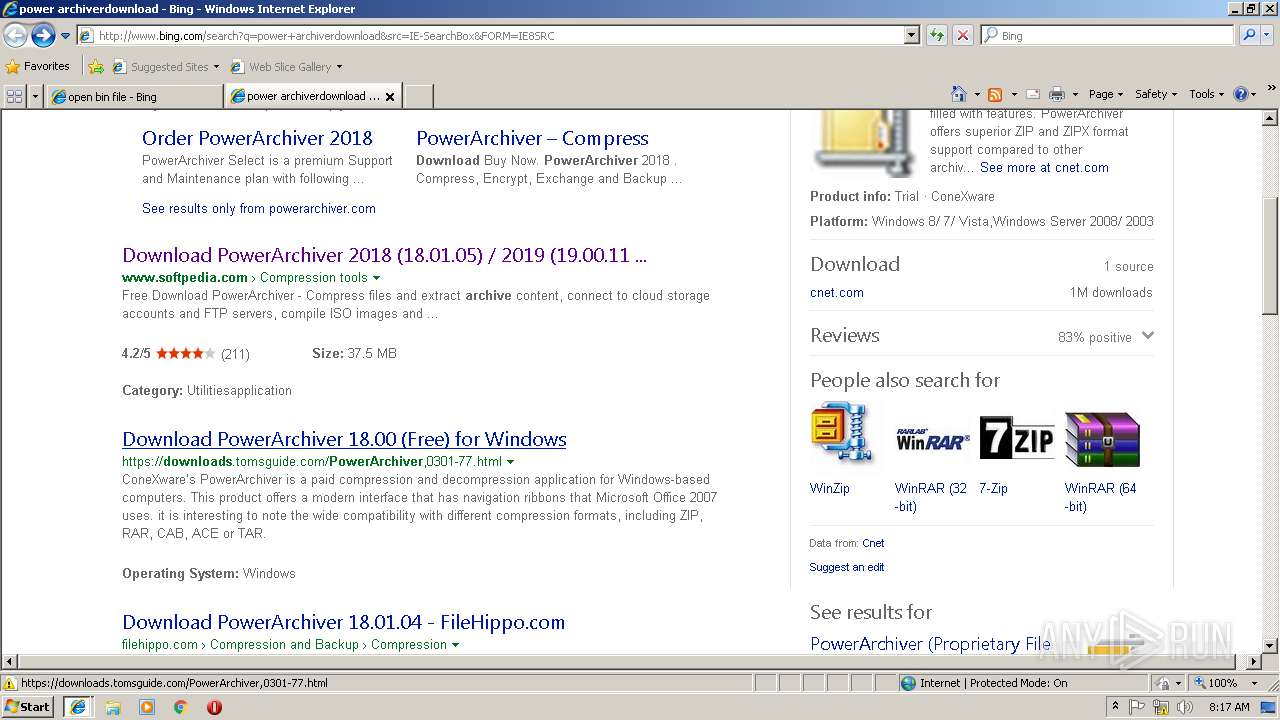Image resolution: width=1280 pixels, height=720 pixels.
Task: Click the RSS feeds icon
Action: (x=995, y=94)
